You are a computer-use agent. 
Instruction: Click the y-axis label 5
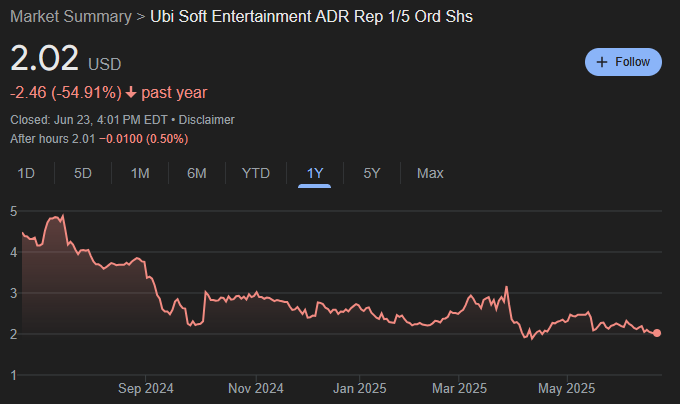pos(13,212)
